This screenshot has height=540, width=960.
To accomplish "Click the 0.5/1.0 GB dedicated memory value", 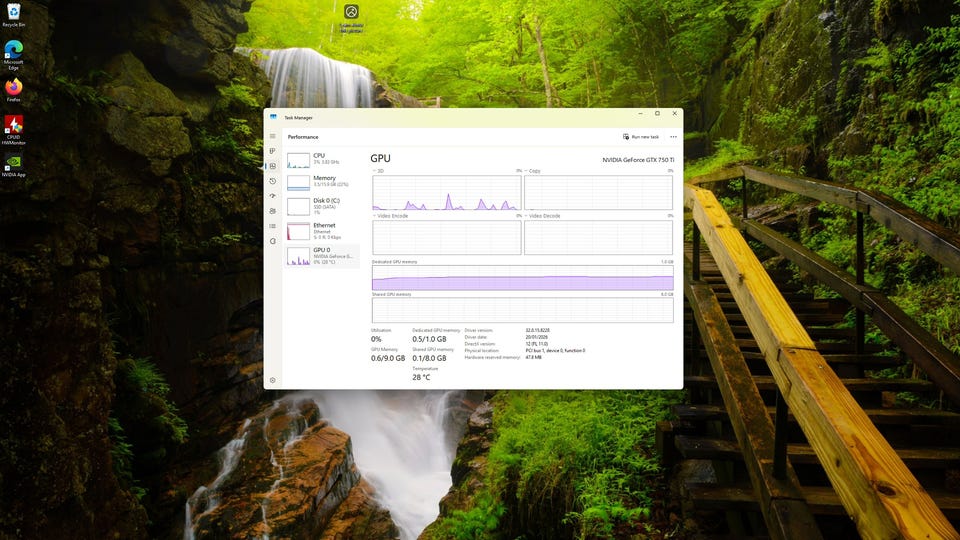I will [x=429, y=339].
